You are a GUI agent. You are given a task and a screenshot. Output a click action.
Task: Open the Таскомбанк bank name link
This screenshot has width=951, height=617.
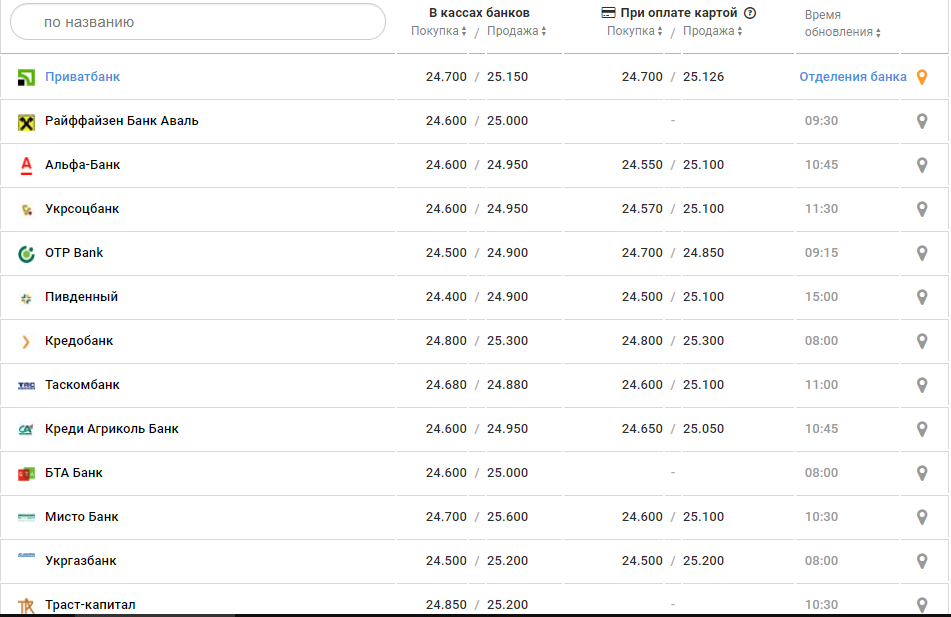pos(82,385)
